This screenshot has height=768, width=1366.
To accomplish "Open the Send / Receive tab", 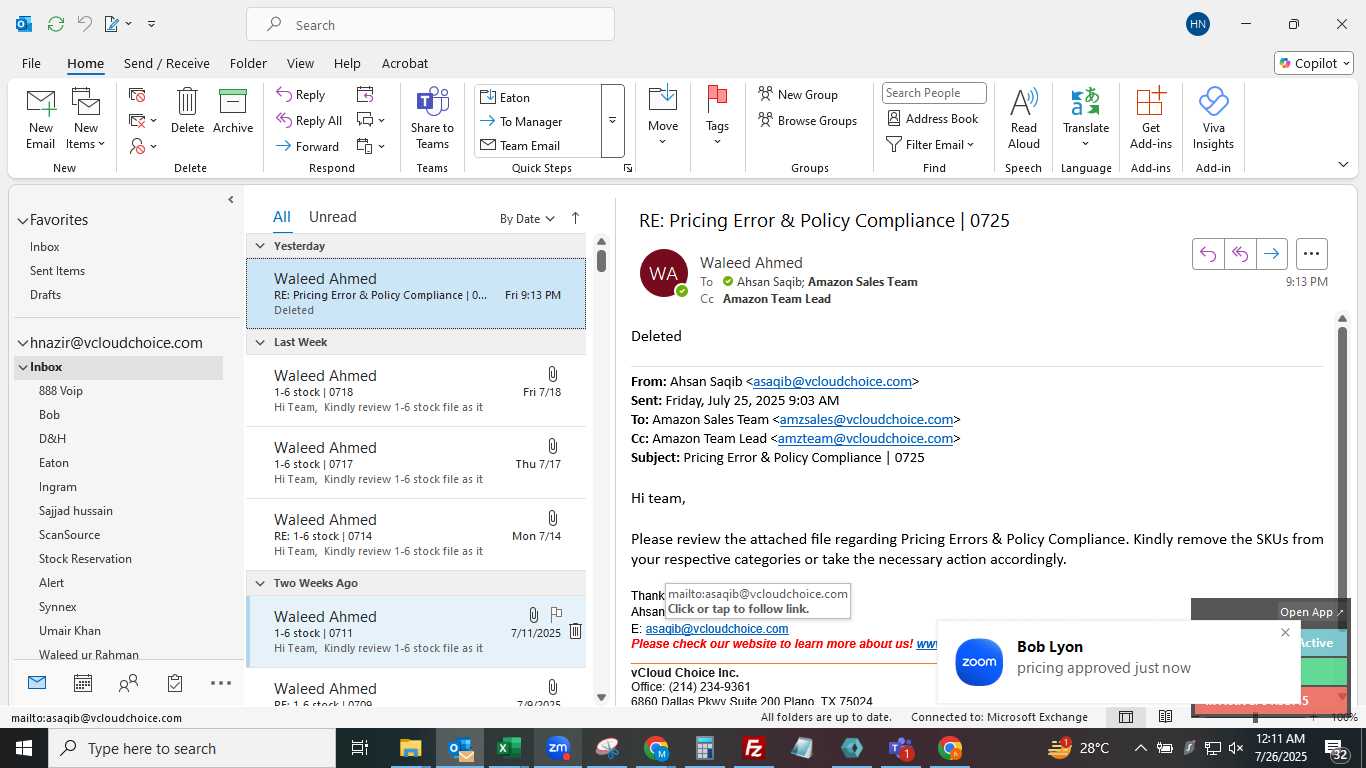I will coord(167,63).
